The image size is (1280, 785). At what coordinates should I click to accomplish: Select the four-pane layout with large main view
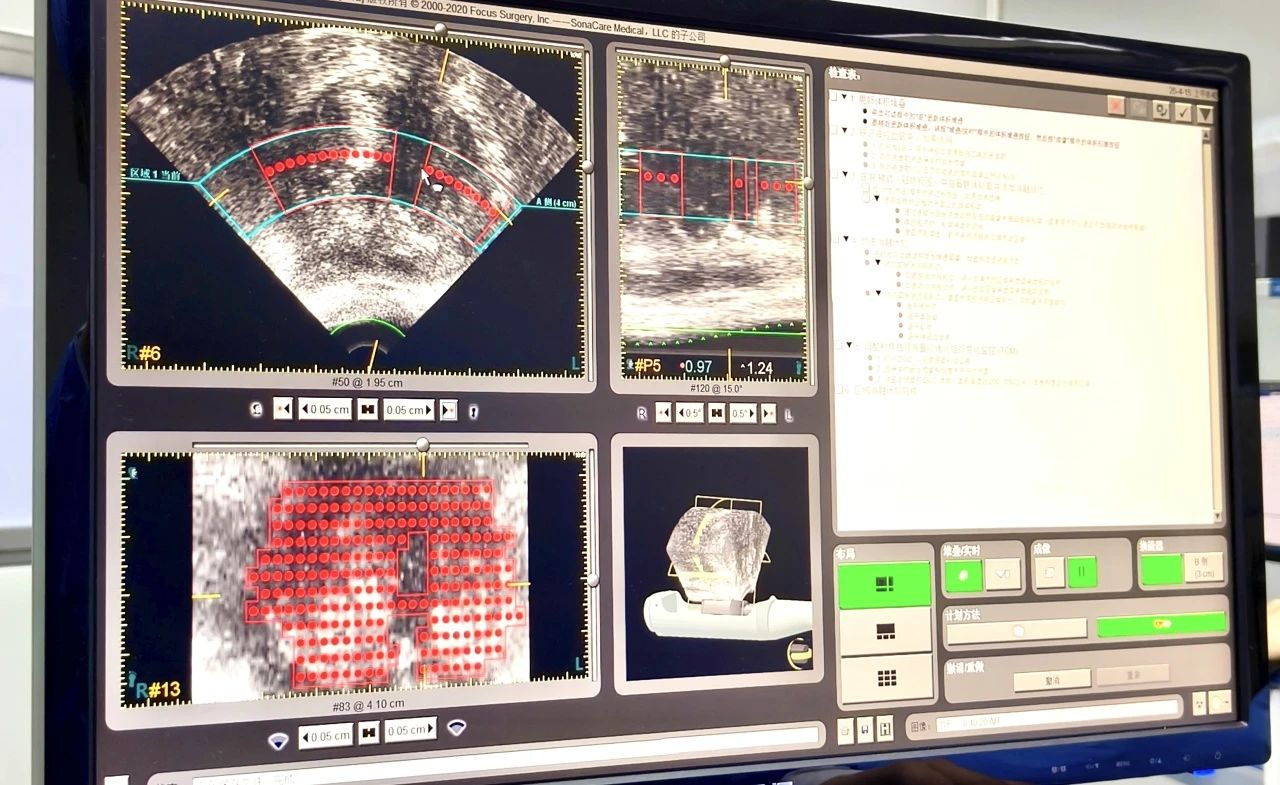[885, 585]
